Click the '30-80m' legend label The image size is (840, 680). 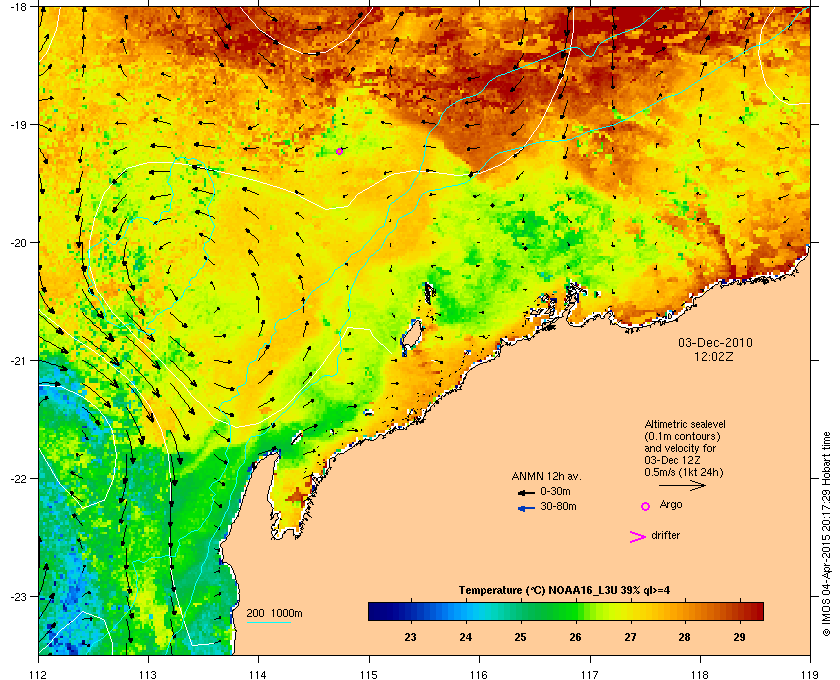[x=558, y=506]
